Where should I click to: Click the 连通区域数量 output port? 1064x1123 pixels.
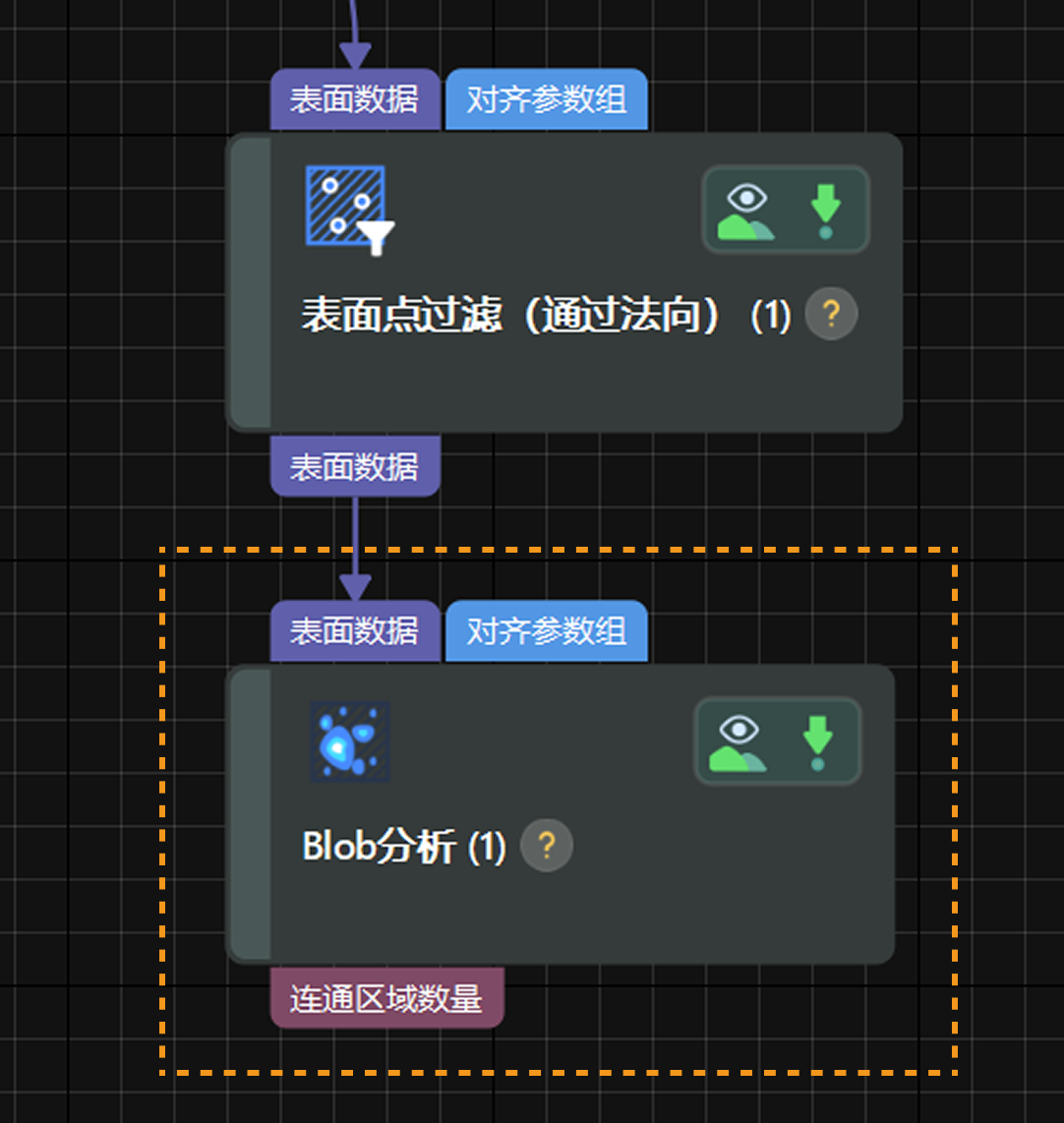(386, 996)
